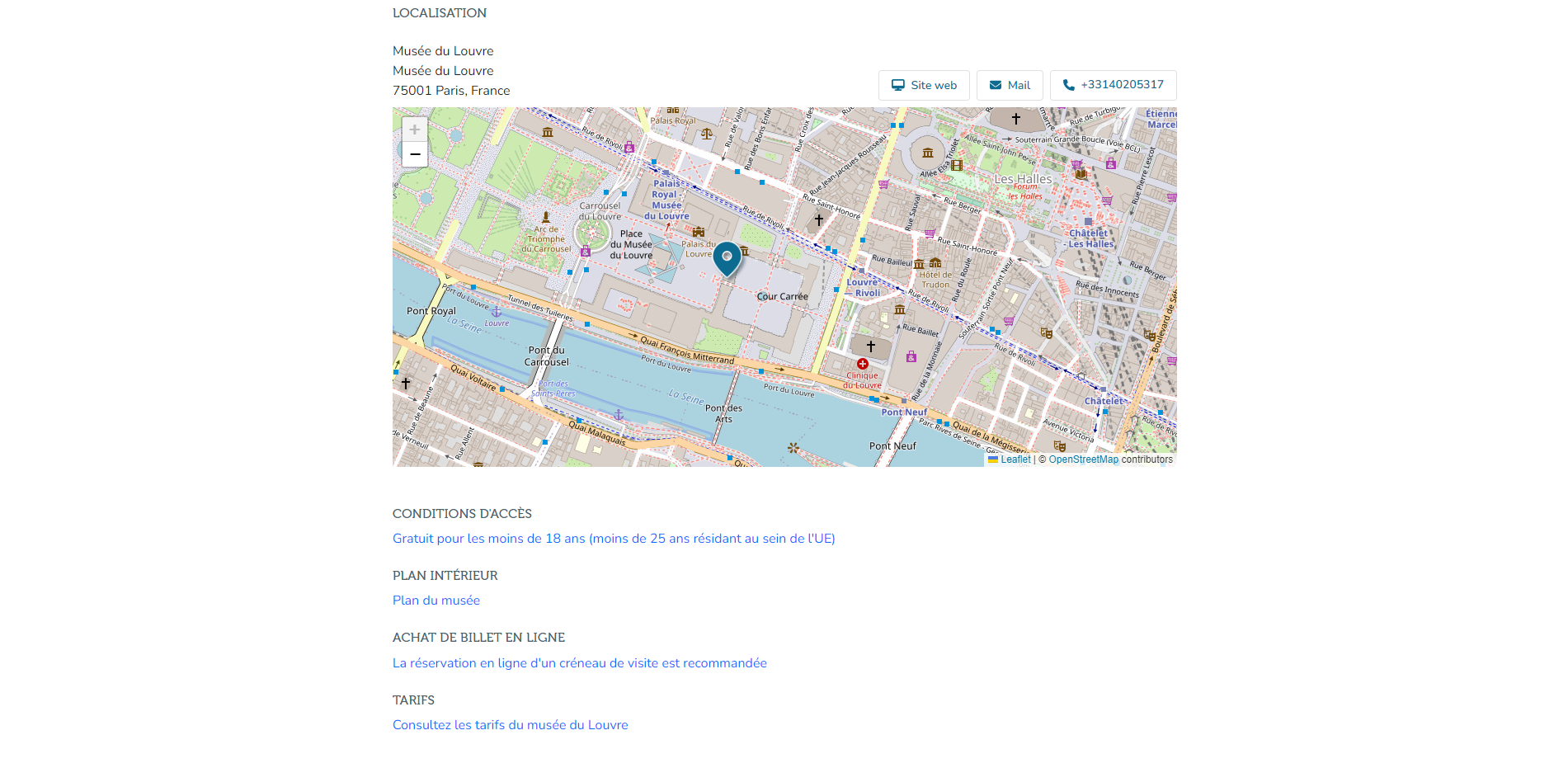Screen dimensions: 1568x768
Task: Call the +33140205317 phone number
Action: [x=1113, y=85]
